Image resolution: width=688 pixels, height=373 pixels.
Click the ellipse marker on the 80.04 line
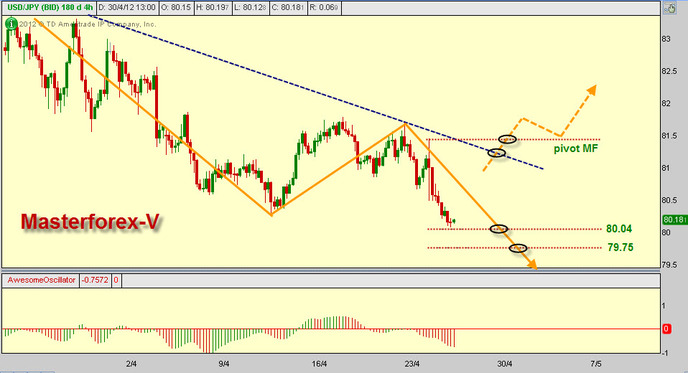click(499, 229)
